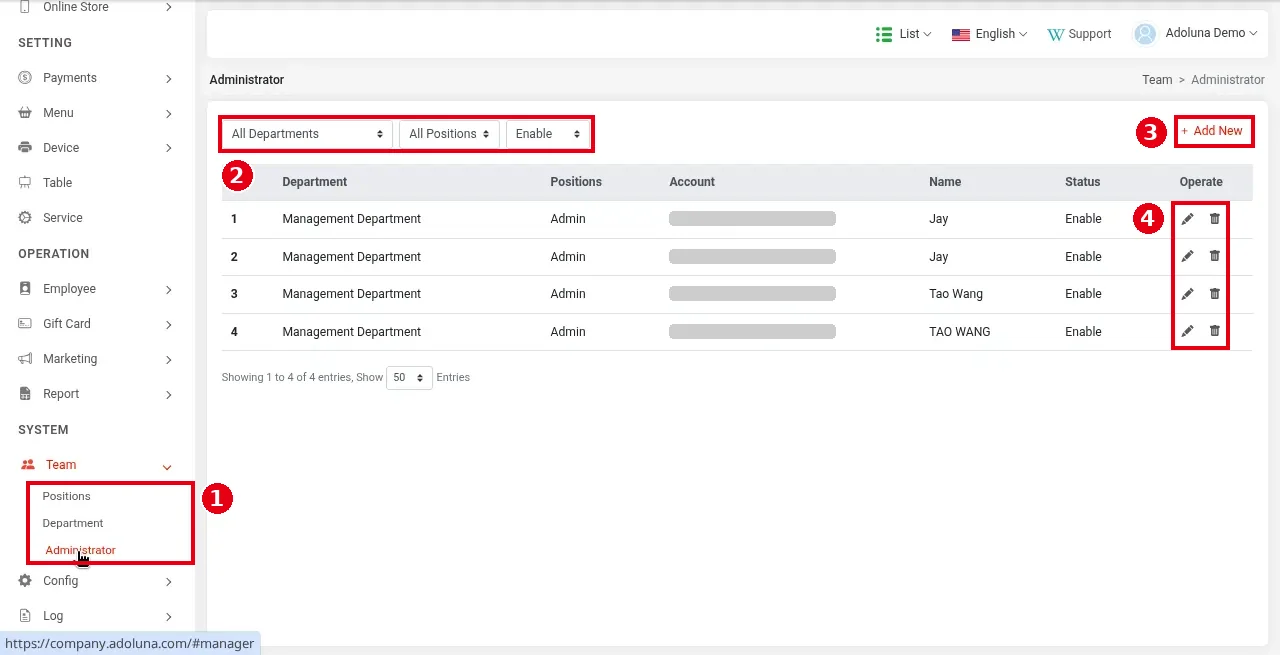Viewport: 1280px width, 655px height.
Task: Click the Adoluna Demo avatar icon
Action: click(1145, 34)
